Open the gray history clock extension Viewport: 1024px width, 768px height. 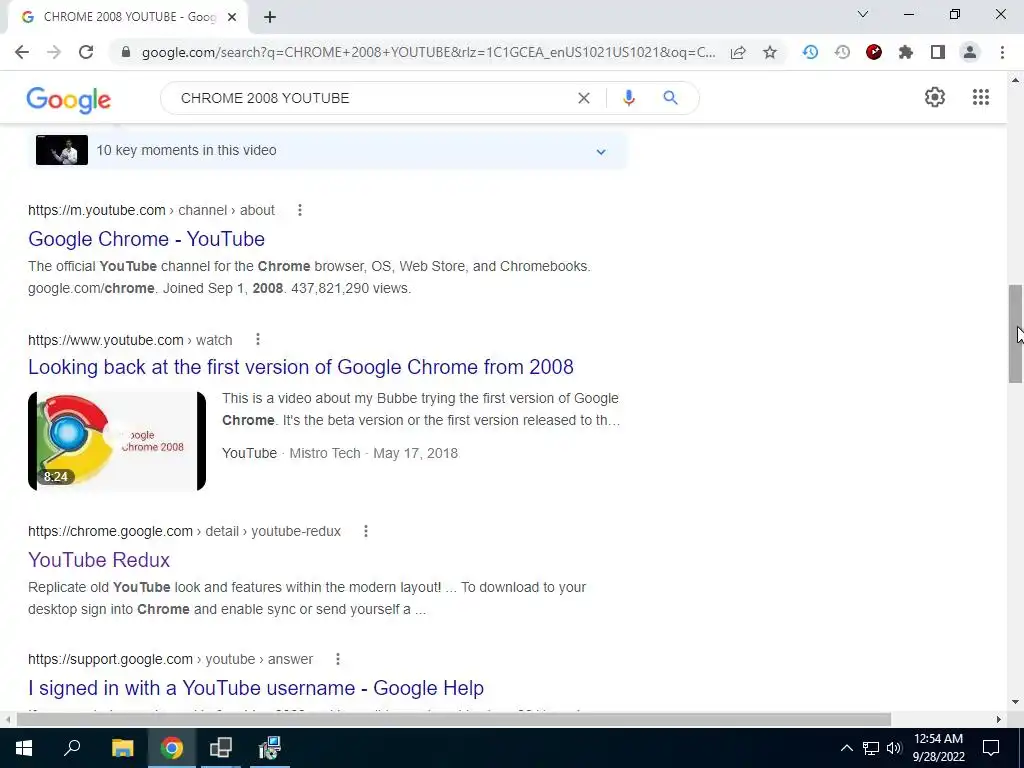pyautogui.click(x=842, y=52)
